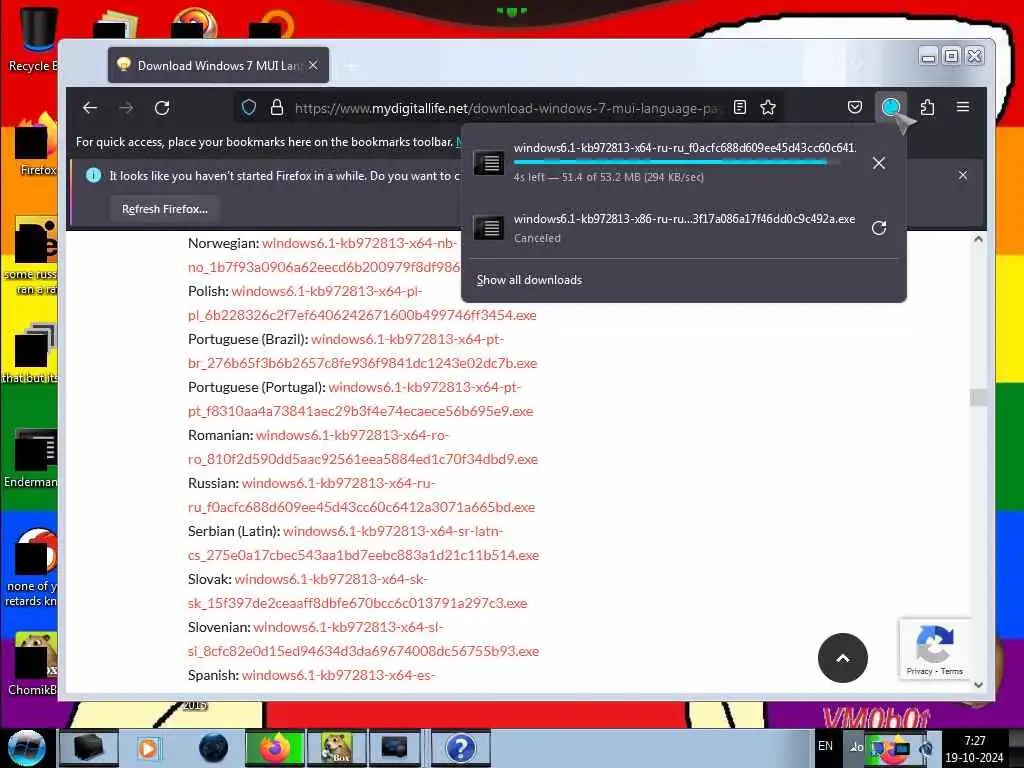Retry the canceled x86-ru-ru download
Image resolution: width=1024 pixels, height=768 pixels.
coord(879,227)
